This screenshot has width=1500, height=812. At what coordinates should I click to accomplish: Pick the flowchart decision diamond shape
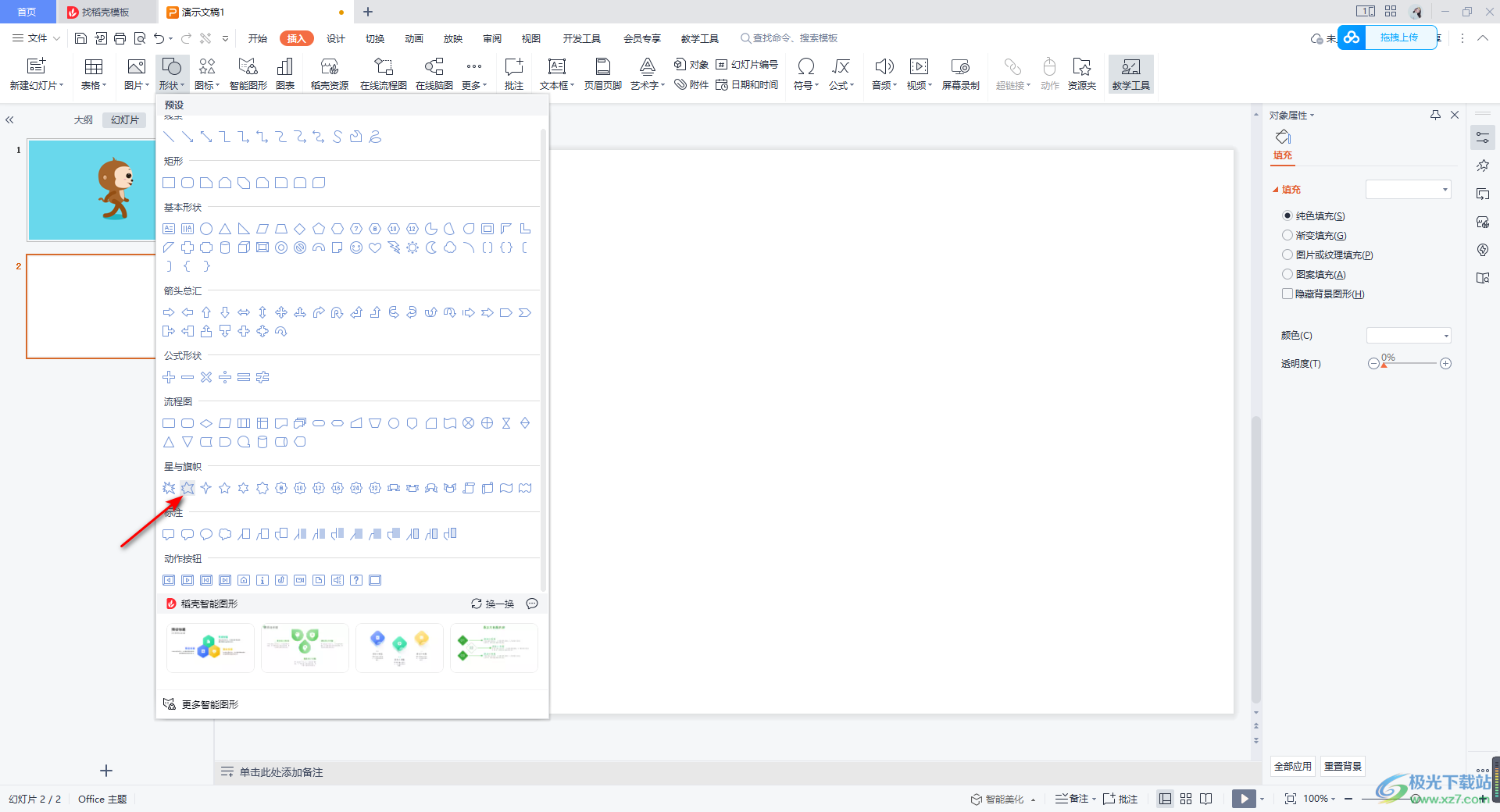pos(206,423)
